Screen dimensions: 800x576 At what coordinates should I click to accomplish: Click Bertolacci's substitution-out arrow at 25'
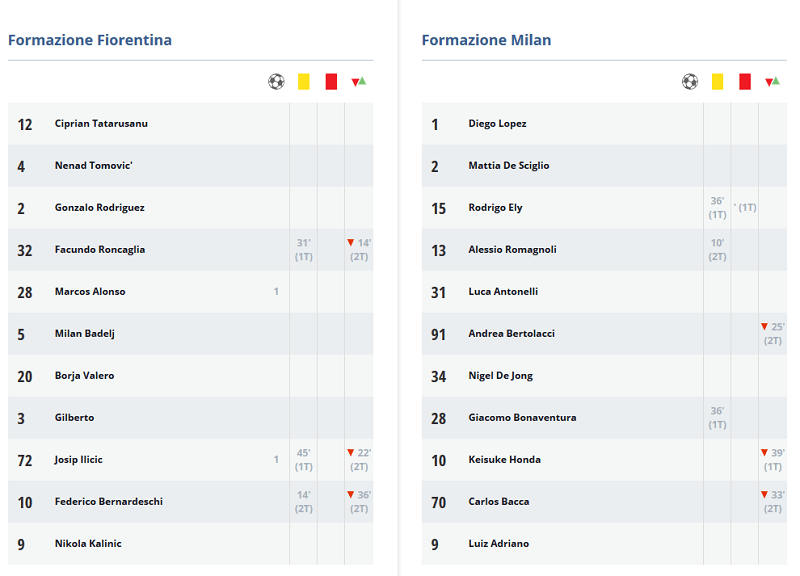click(x=764, y=327)
